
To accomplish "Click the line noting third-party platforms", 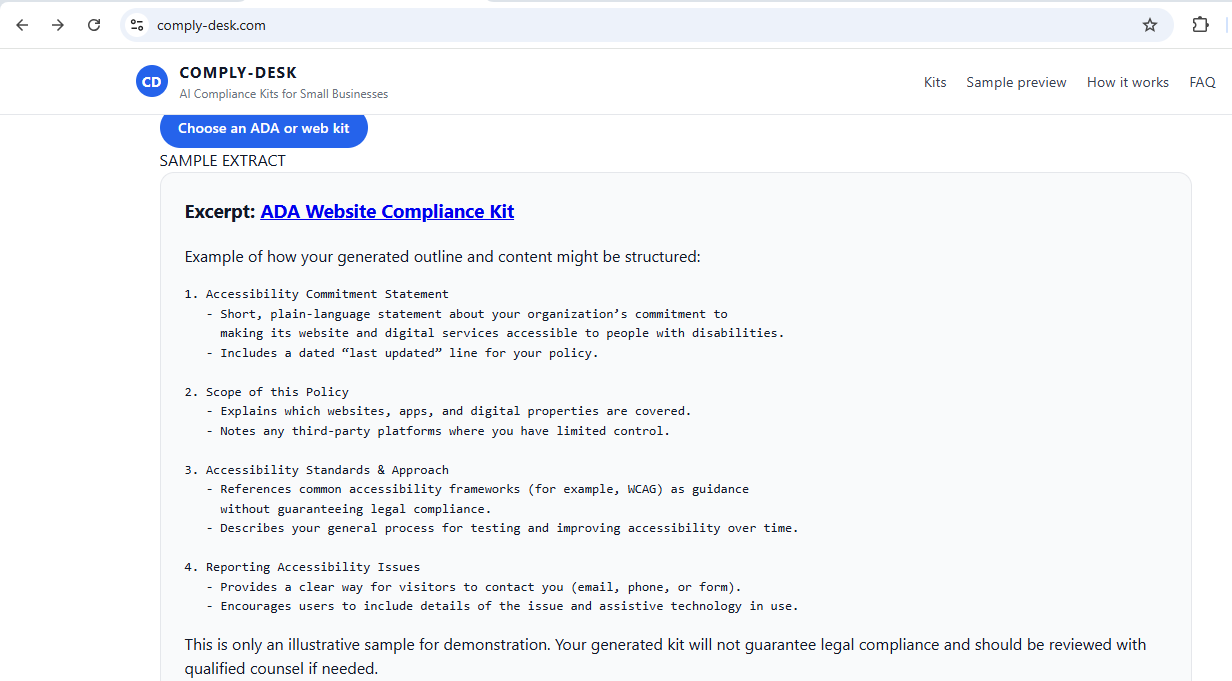I will pos(438,431).
